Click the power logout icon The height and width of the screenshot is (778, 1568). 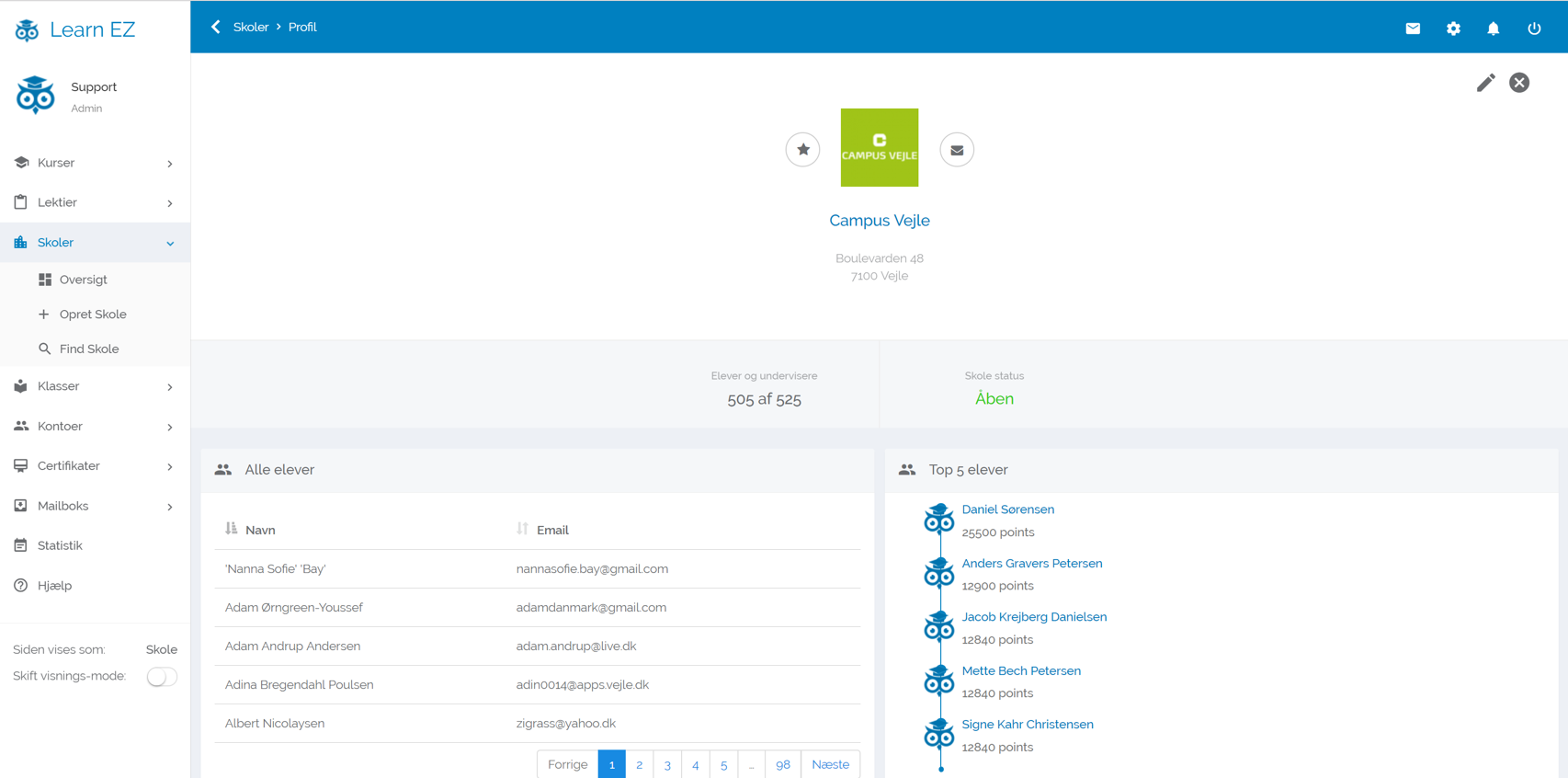coord(1534,29)
